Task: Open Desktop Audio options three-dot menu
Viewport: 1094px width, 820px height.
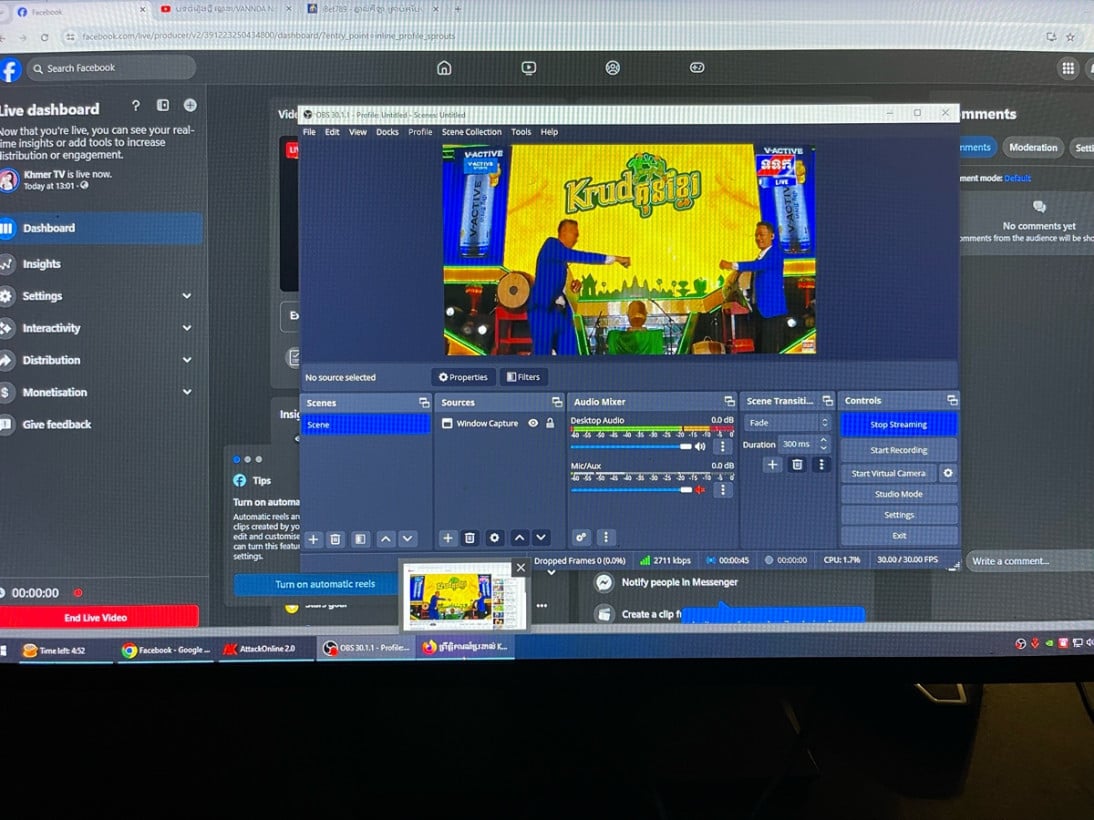Action: click(723, 447)
